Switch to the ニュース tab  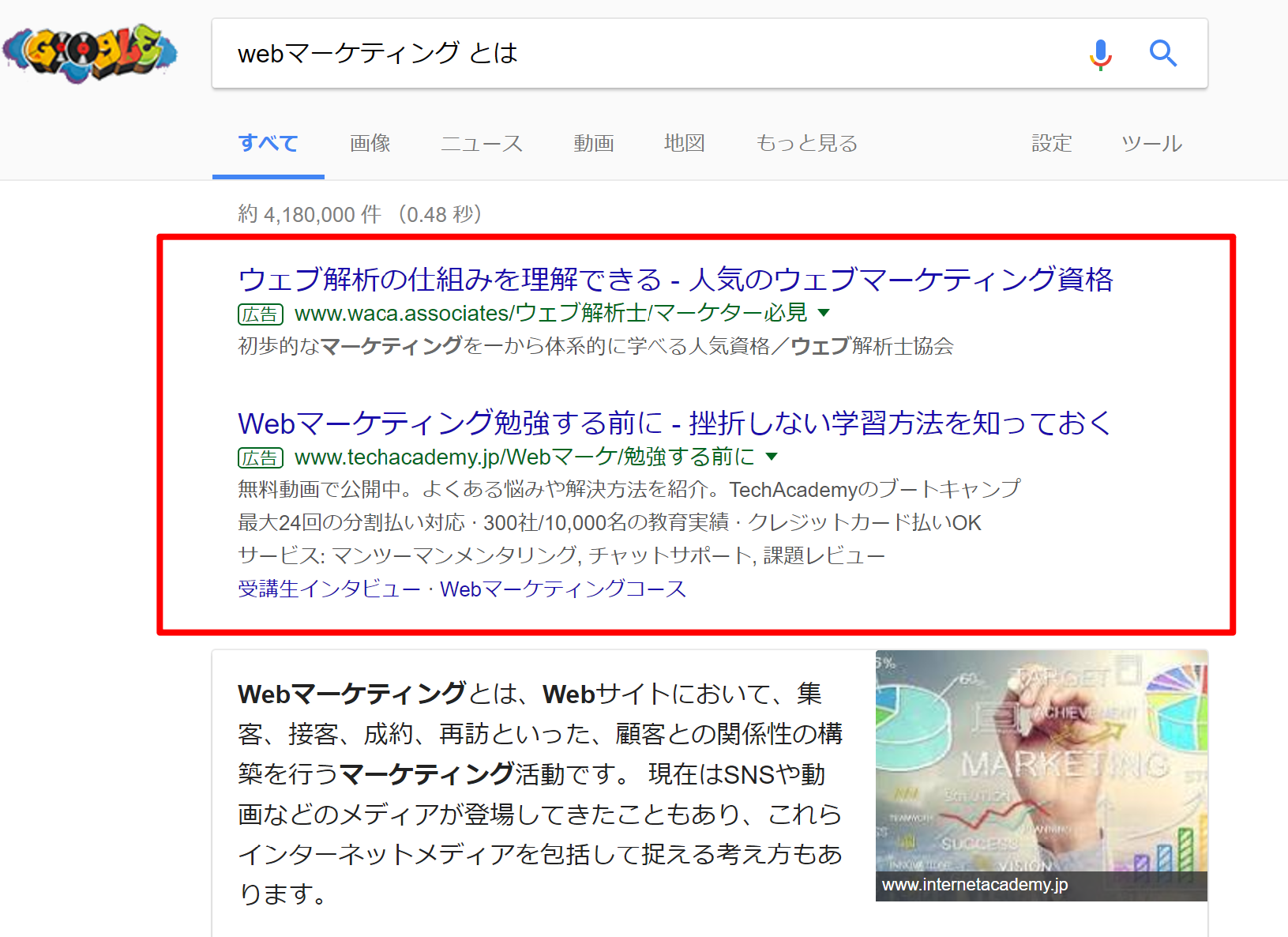coord(482,143)
